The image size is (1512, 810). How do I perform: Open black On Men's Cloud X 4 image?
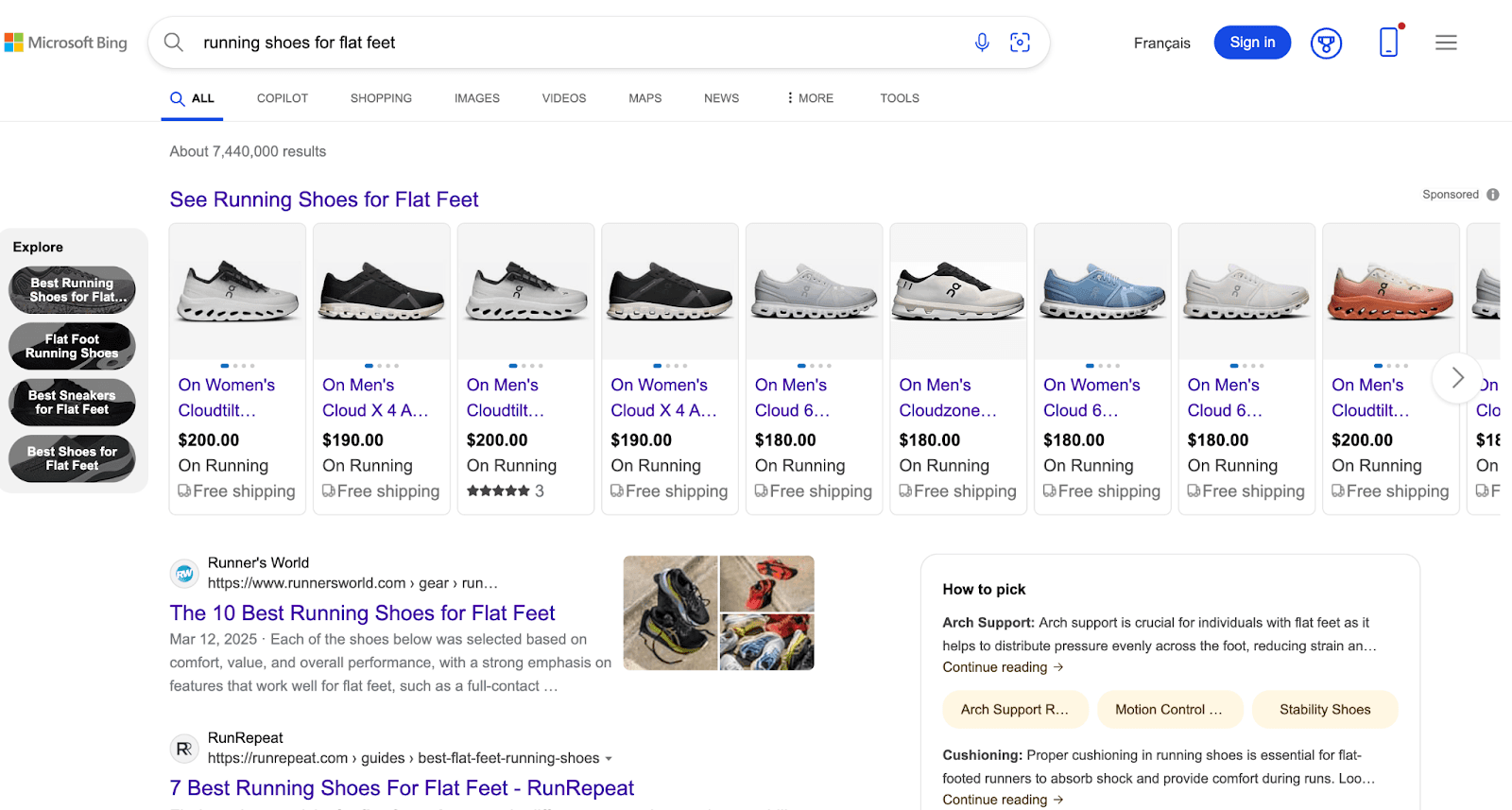[382, 291]
